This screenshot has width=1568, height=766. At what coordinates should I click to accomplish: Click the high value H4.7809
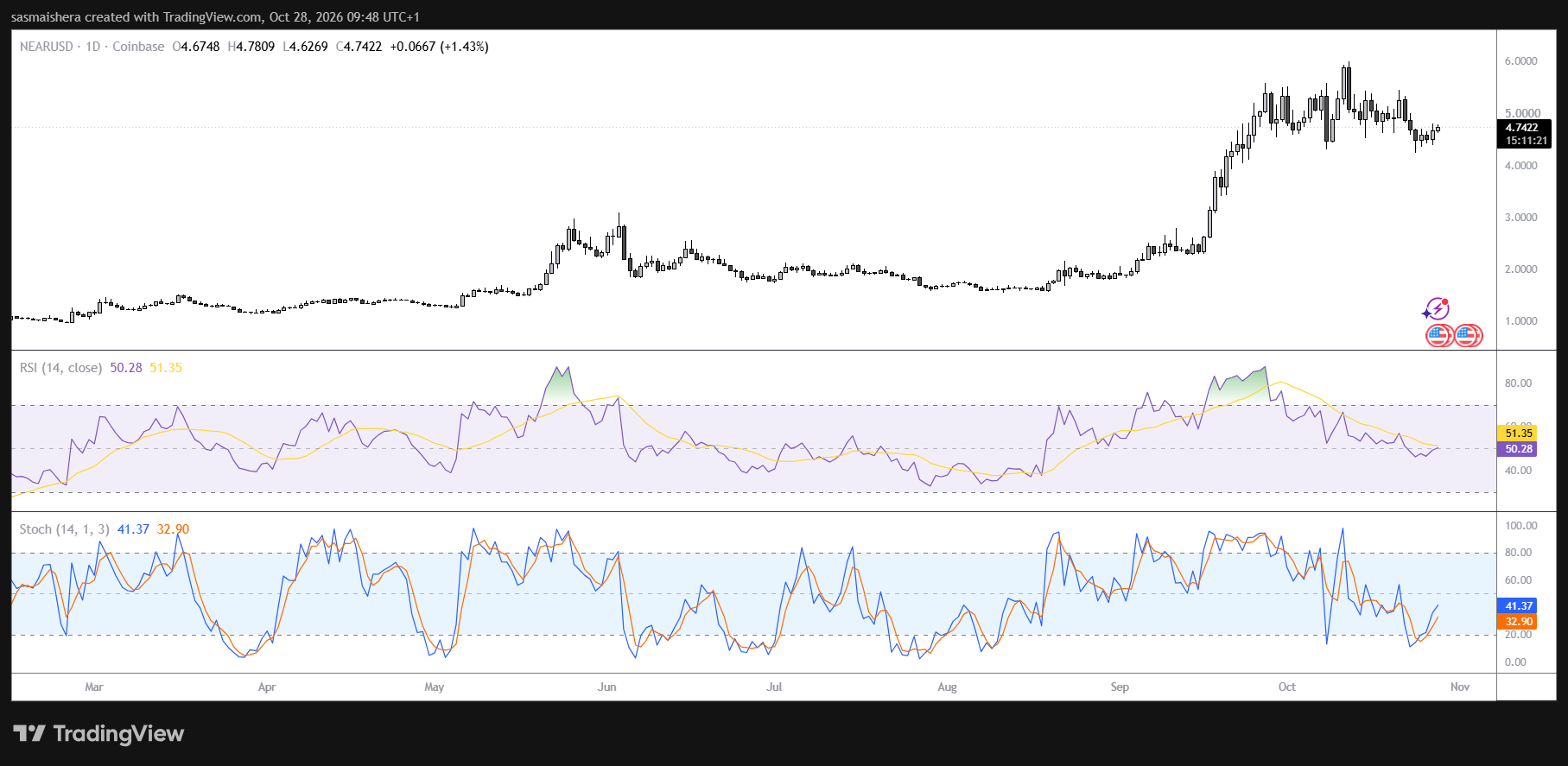251,47
